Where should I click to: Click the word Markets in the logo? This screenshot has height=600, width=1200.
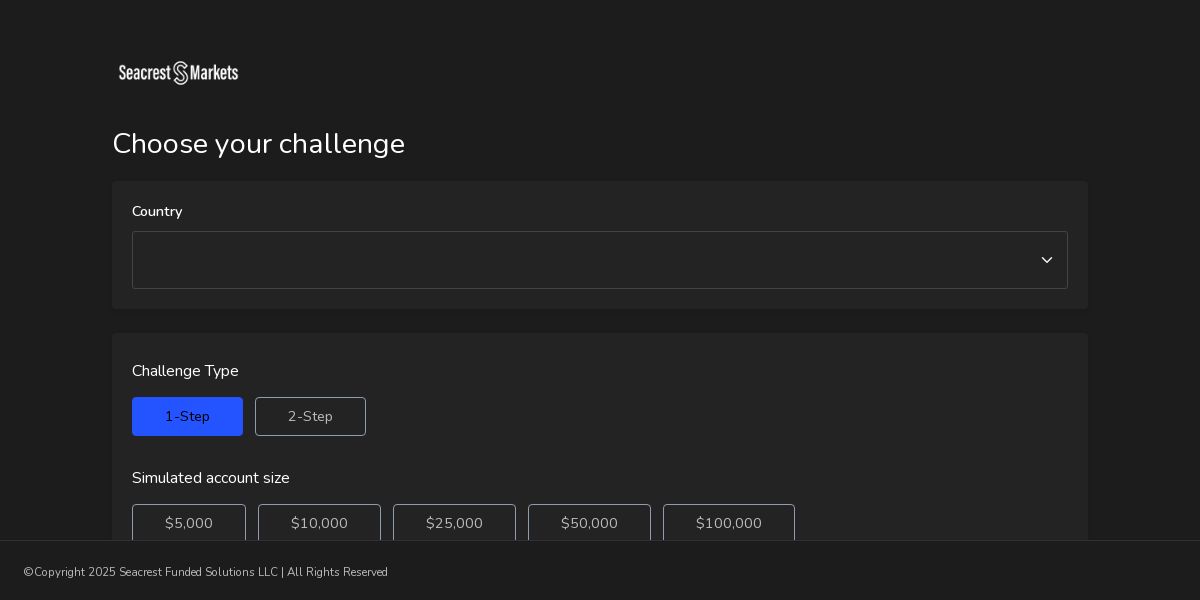click(x=215, y=73)
